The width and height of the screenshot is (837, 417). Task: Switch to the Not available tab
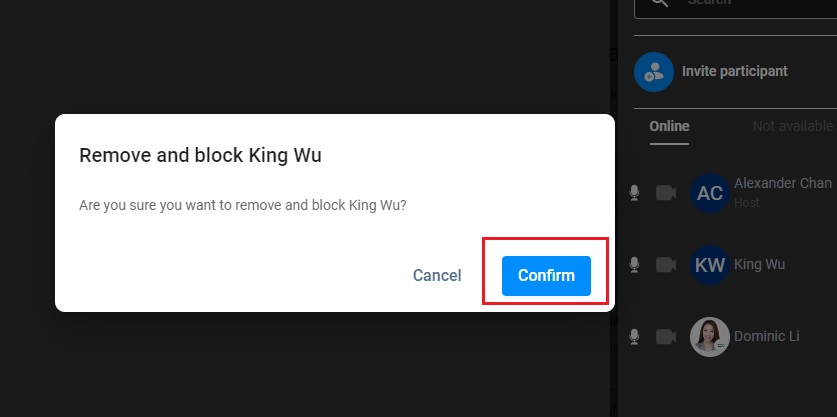(793, 127)
